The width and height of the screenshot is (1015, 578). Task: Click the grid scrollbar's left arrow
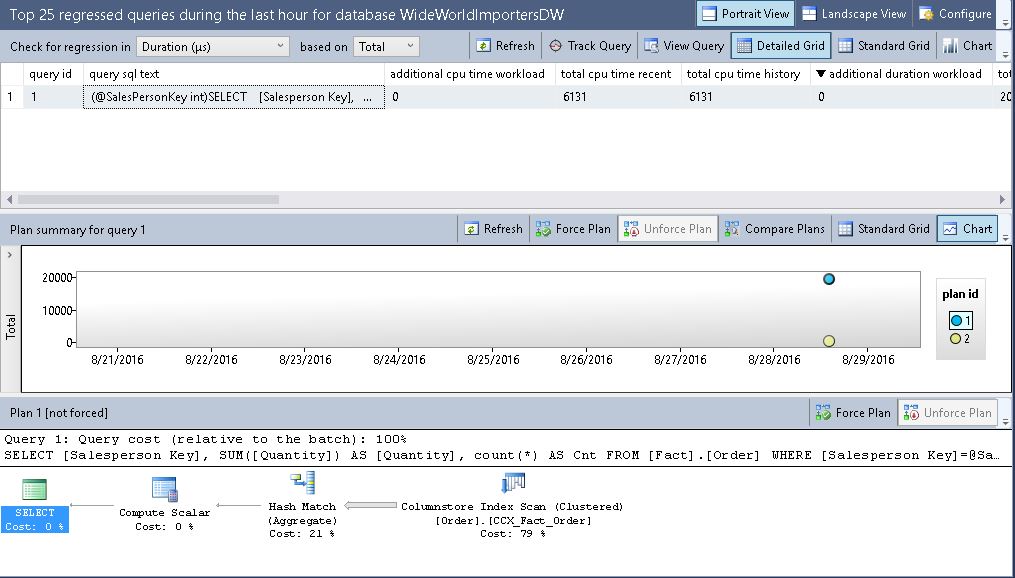pyautogui.click(x=9, y=199)
